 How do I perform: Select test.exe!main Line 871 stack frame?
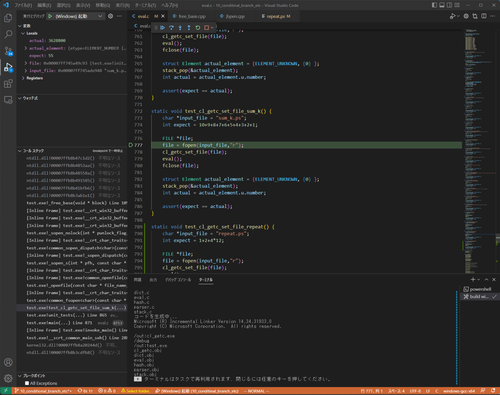pos(72,323)
